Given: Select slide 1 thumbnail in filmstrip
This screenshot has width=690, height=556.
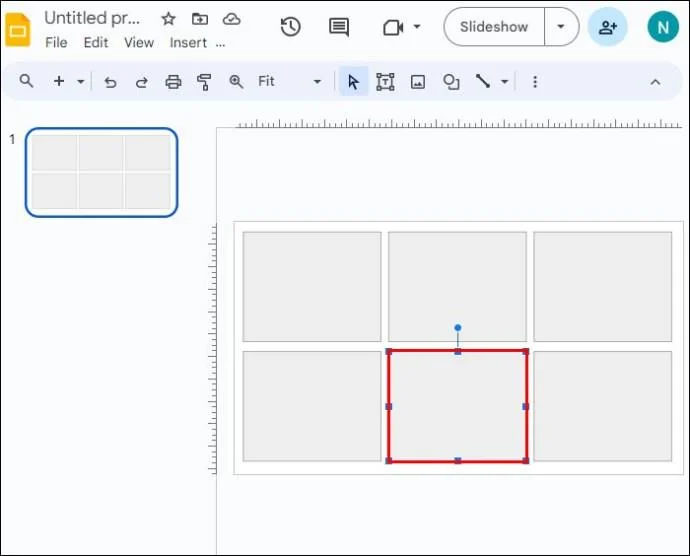Looking at the screenshot, I should click(x=102, y=172).
